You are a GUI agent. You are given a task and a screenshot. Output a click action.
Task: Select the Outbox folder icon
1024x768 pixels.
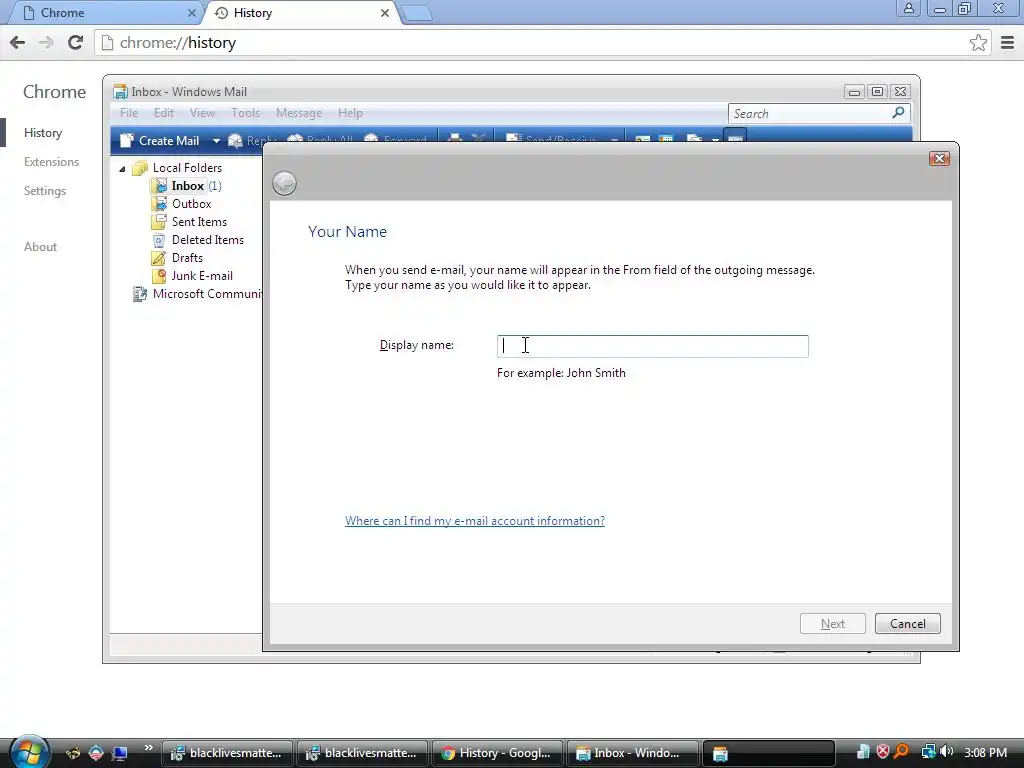point(159,204)
